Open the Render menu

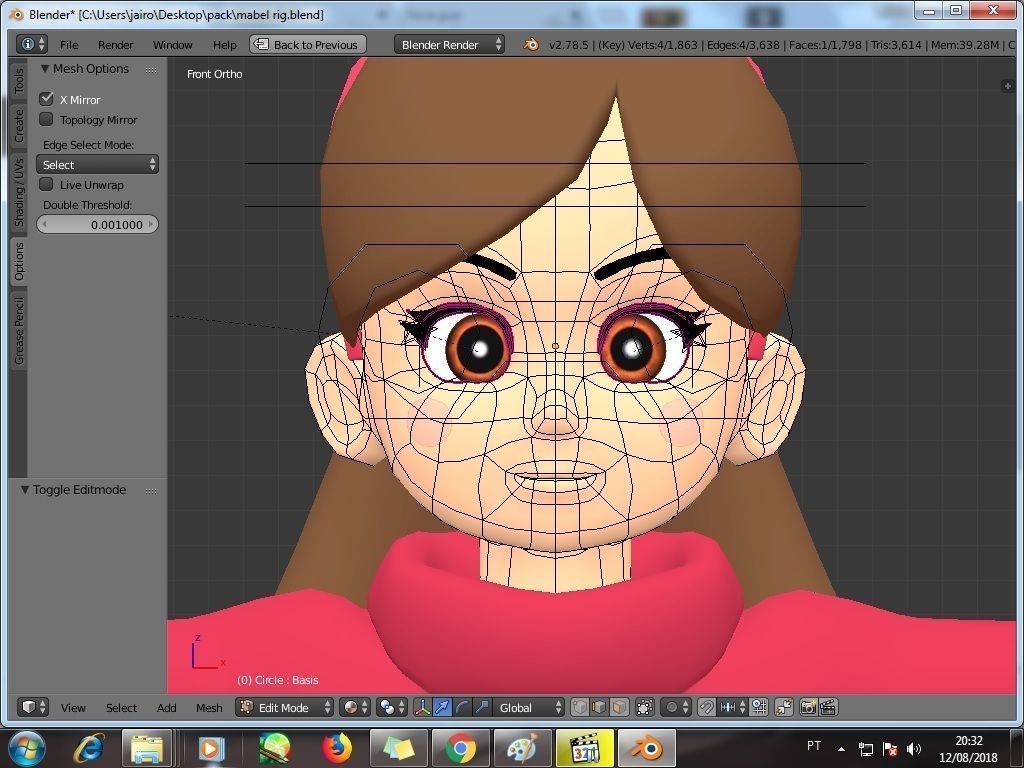[x=116, y=44]
